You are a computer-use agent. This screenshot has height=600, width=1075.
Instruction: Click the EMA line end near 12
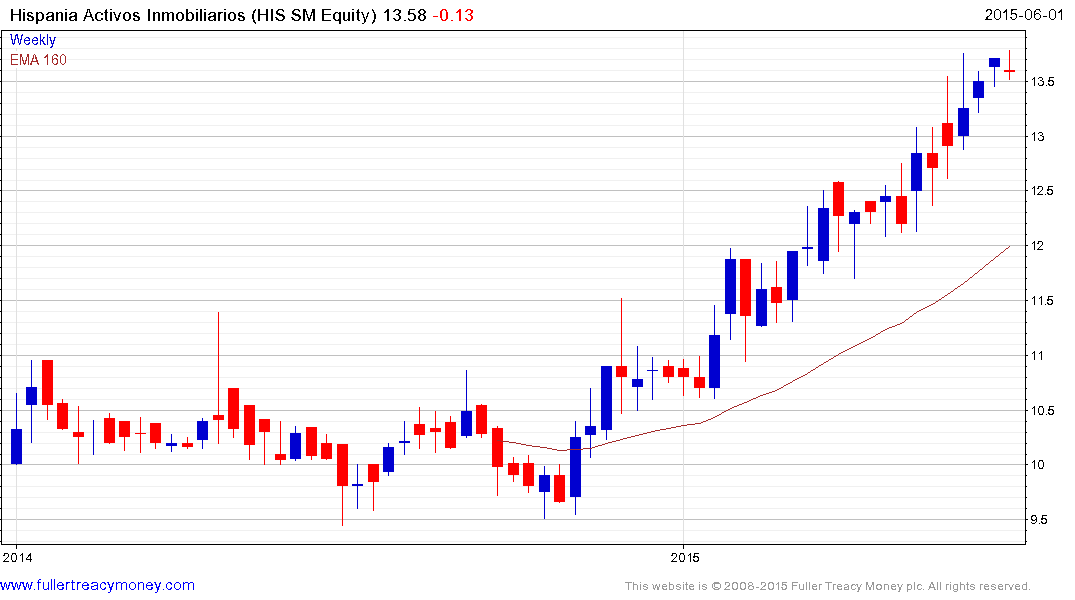1008,247
